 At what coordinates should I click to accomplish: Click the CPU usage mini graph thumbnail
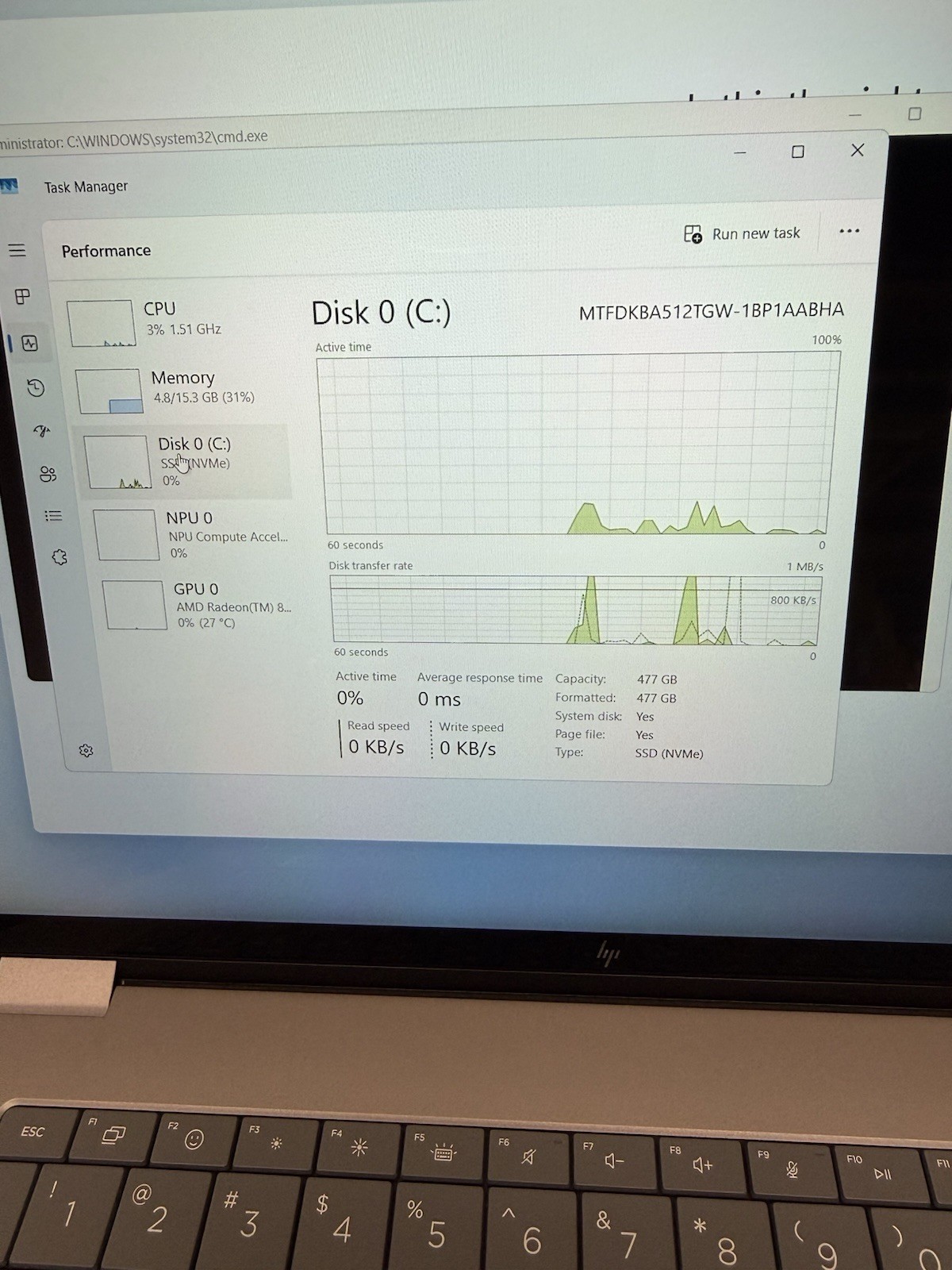click(x=101, y=323)
